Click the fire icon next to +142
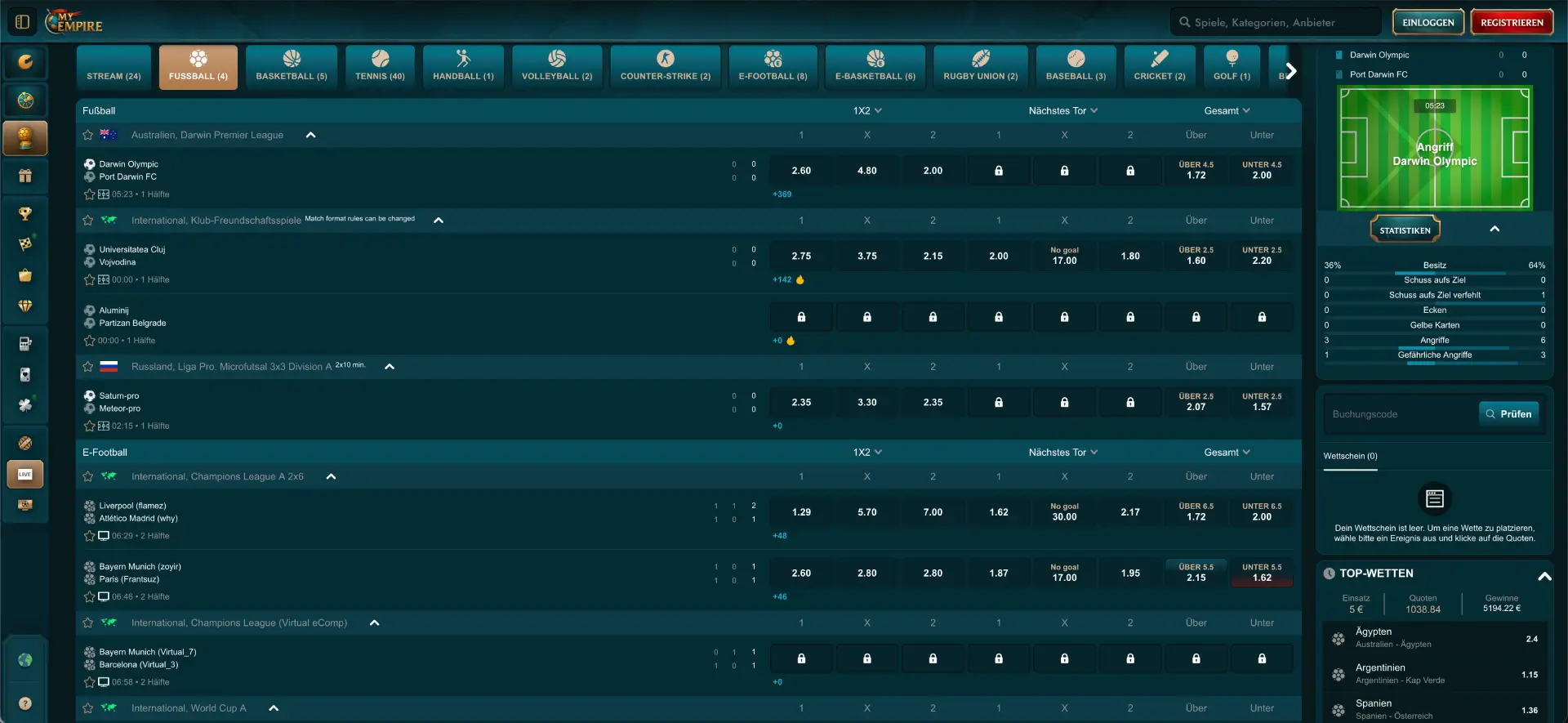The image size is (1568, 723). point(800,279)
